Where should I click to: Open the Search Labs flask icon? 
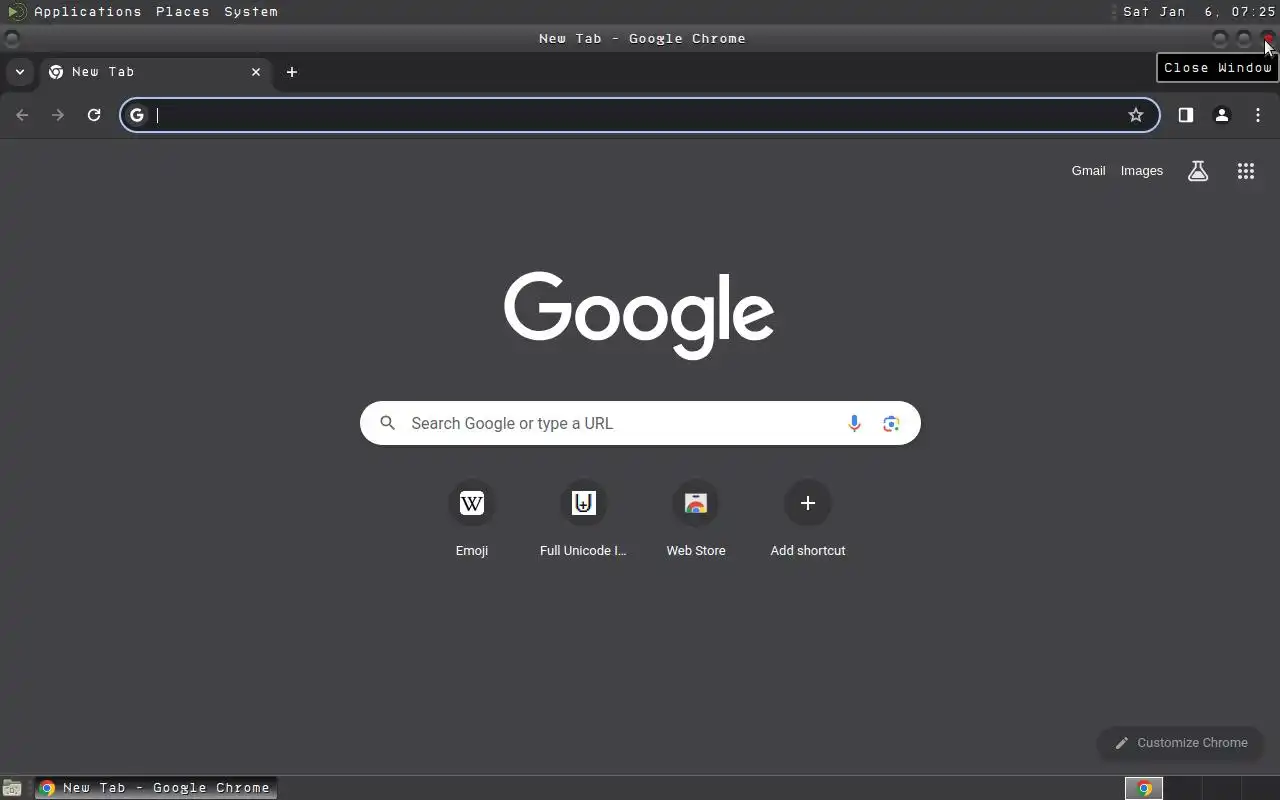pyautogui.click(x=1198, y=171)
